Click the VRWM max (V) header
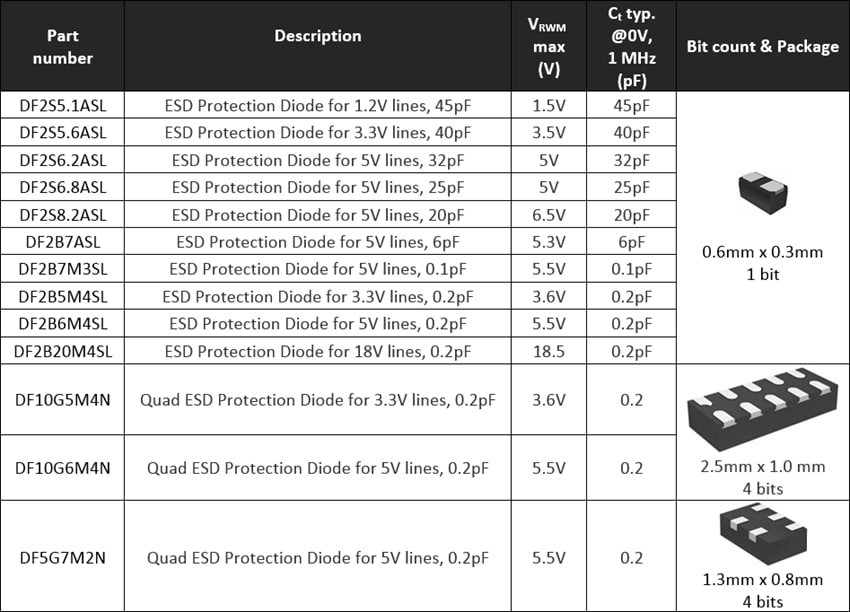This screenshot has height=612, width=850. click(547, 47)
